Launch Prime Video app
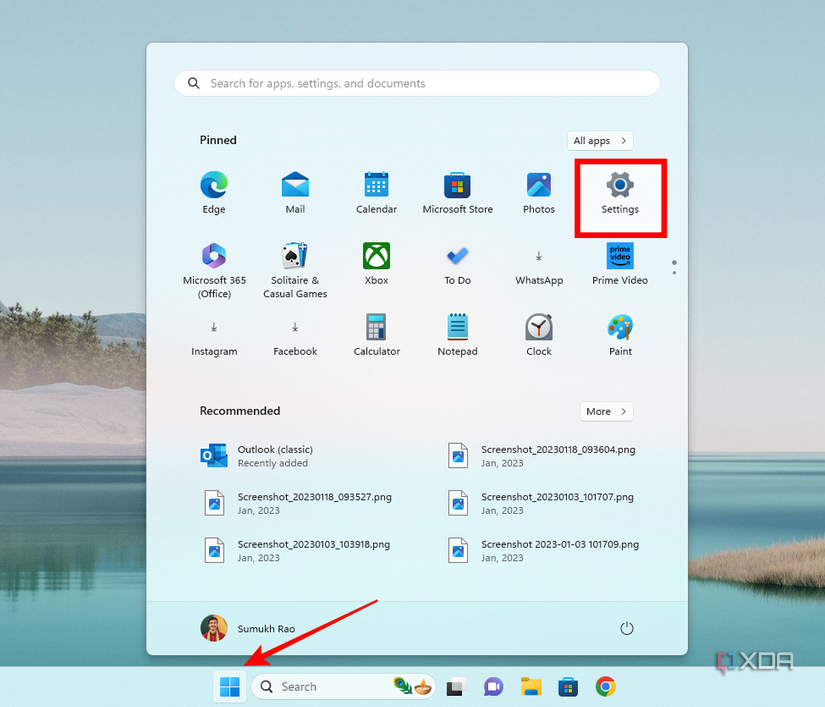Viewport: 825px width, 707px height. pyautogui.click(x=620, y=263)
